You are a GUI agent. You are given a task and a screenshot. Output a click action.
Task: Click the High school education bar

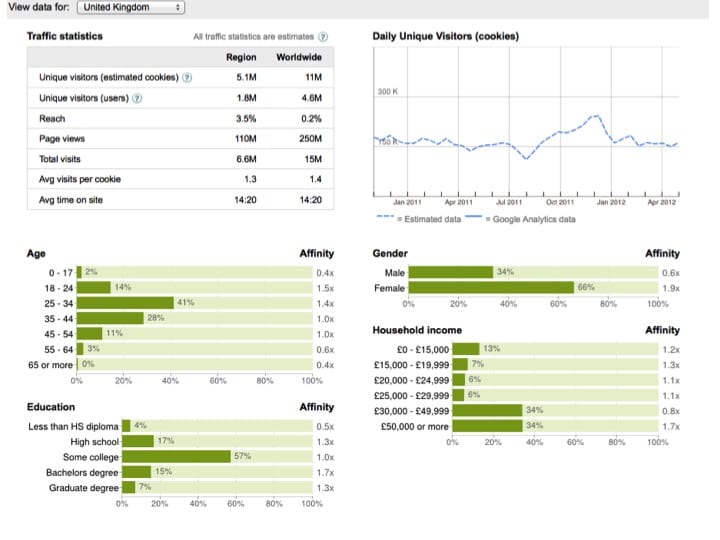(137, 441)
